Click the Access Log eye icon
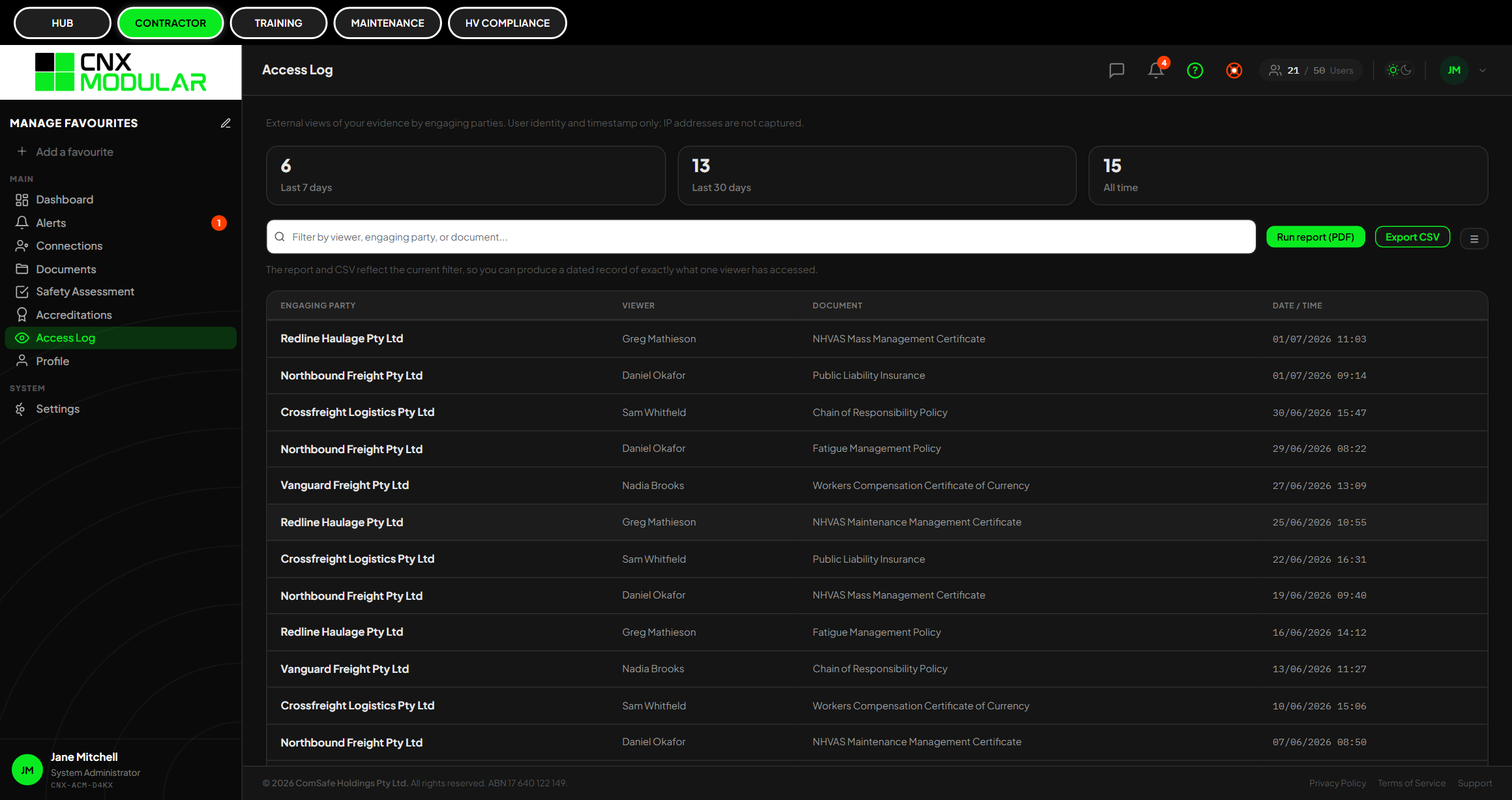Viewport: 1512px width, 800px height. (x=22, y=338)
